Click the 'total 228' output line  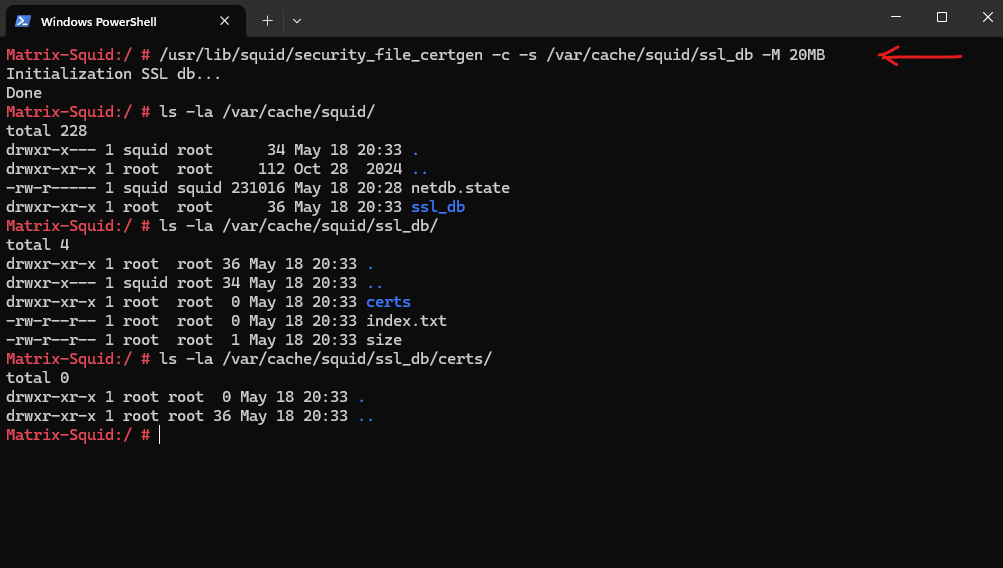[46, 130]
